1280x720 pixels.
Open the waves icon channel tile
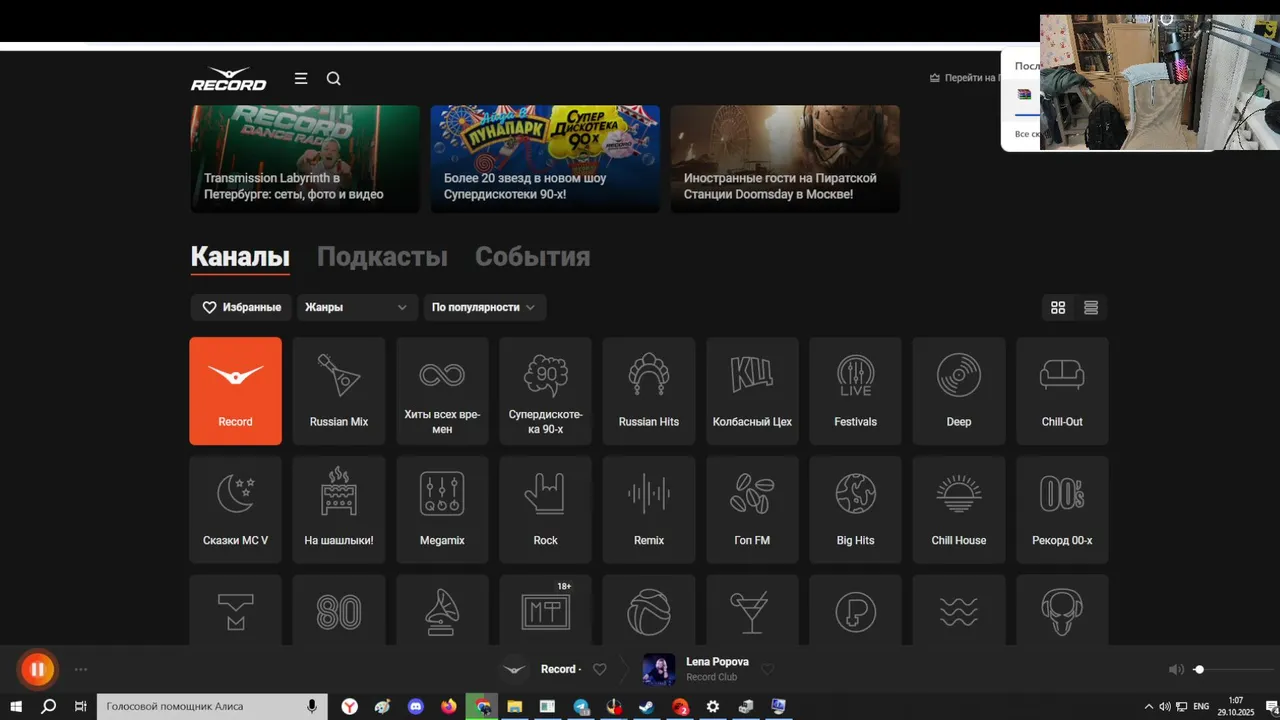[959, 610]
